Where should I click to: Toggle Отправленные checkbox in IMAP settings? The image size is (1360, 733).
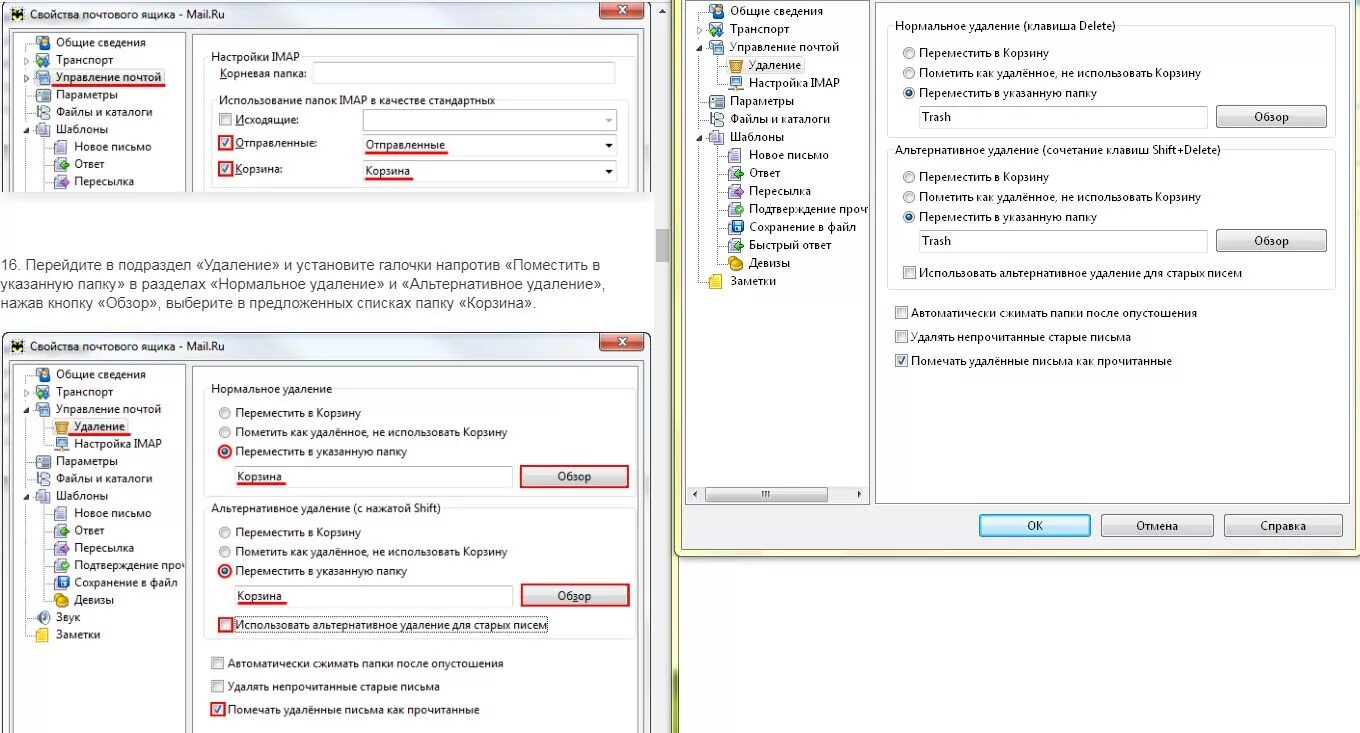225,144
